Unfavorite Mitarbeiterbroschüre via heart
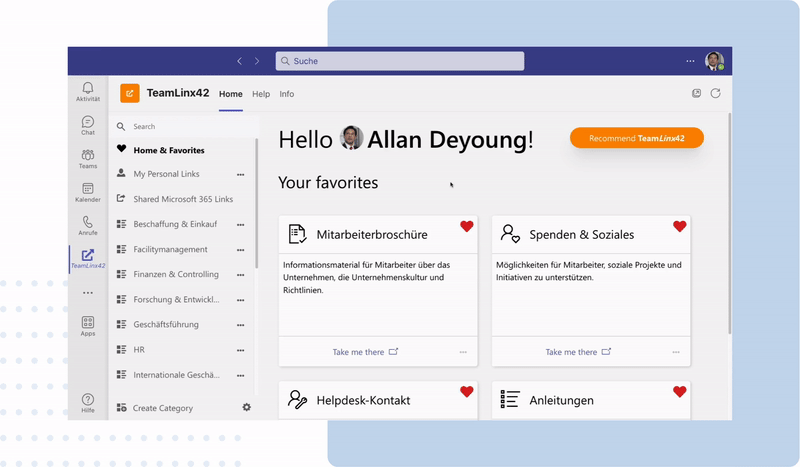 467,226
